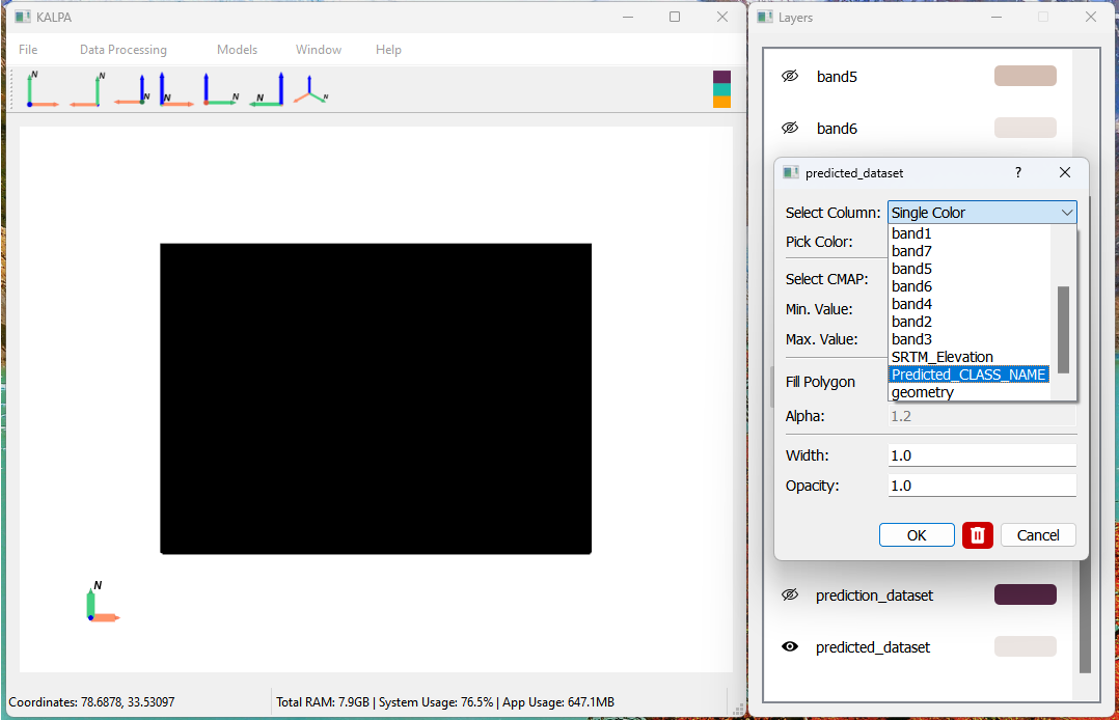The width and height of the screenshot is (1120, 720).
Task: Choose band5 option in the Select Column list
Action: coord(969,269)
